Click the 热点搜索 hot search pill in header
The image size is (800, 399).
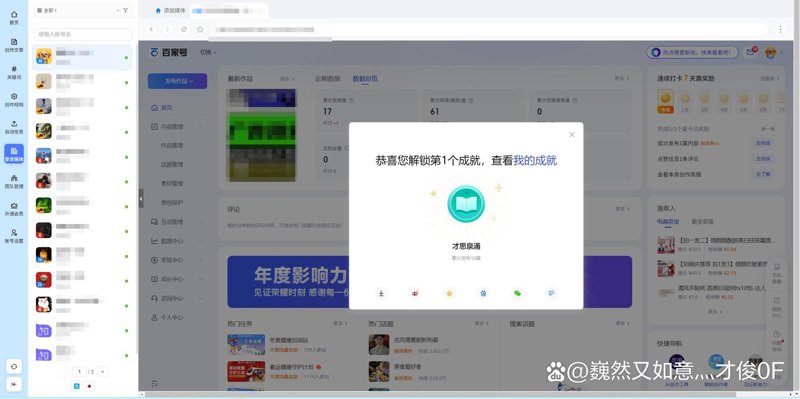point(692,52)
